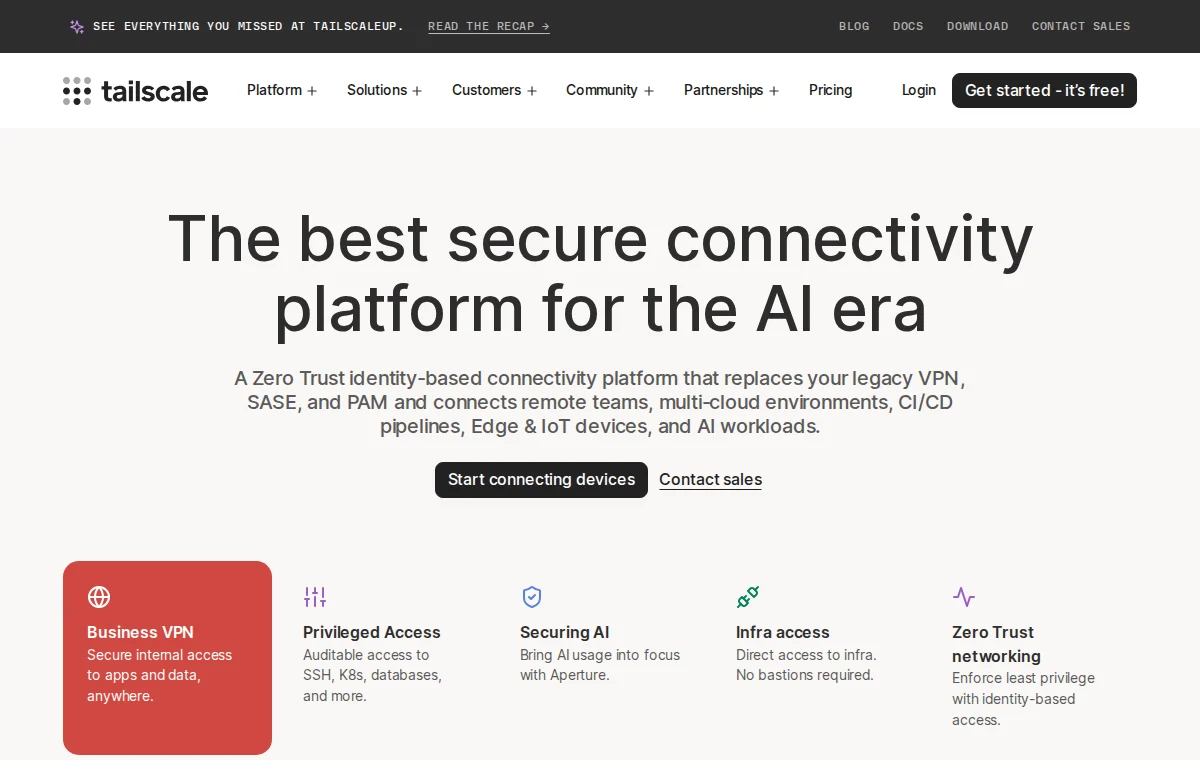Click the shield check icon above Securing AI
The image size is (1200, 760).
click(x=532, y=597)
